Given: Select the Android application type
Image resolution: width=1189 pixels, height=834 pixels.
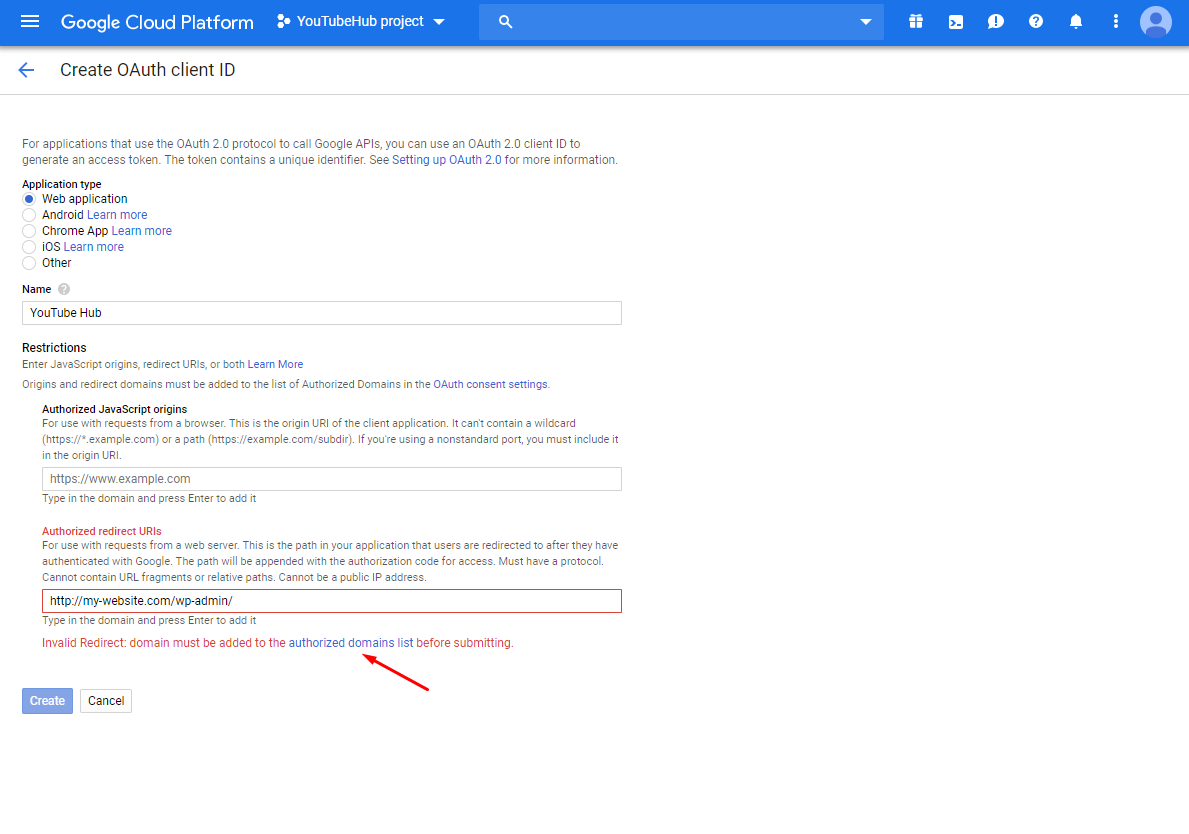Looking at the screenshot, I should click(x=29, y=214).
